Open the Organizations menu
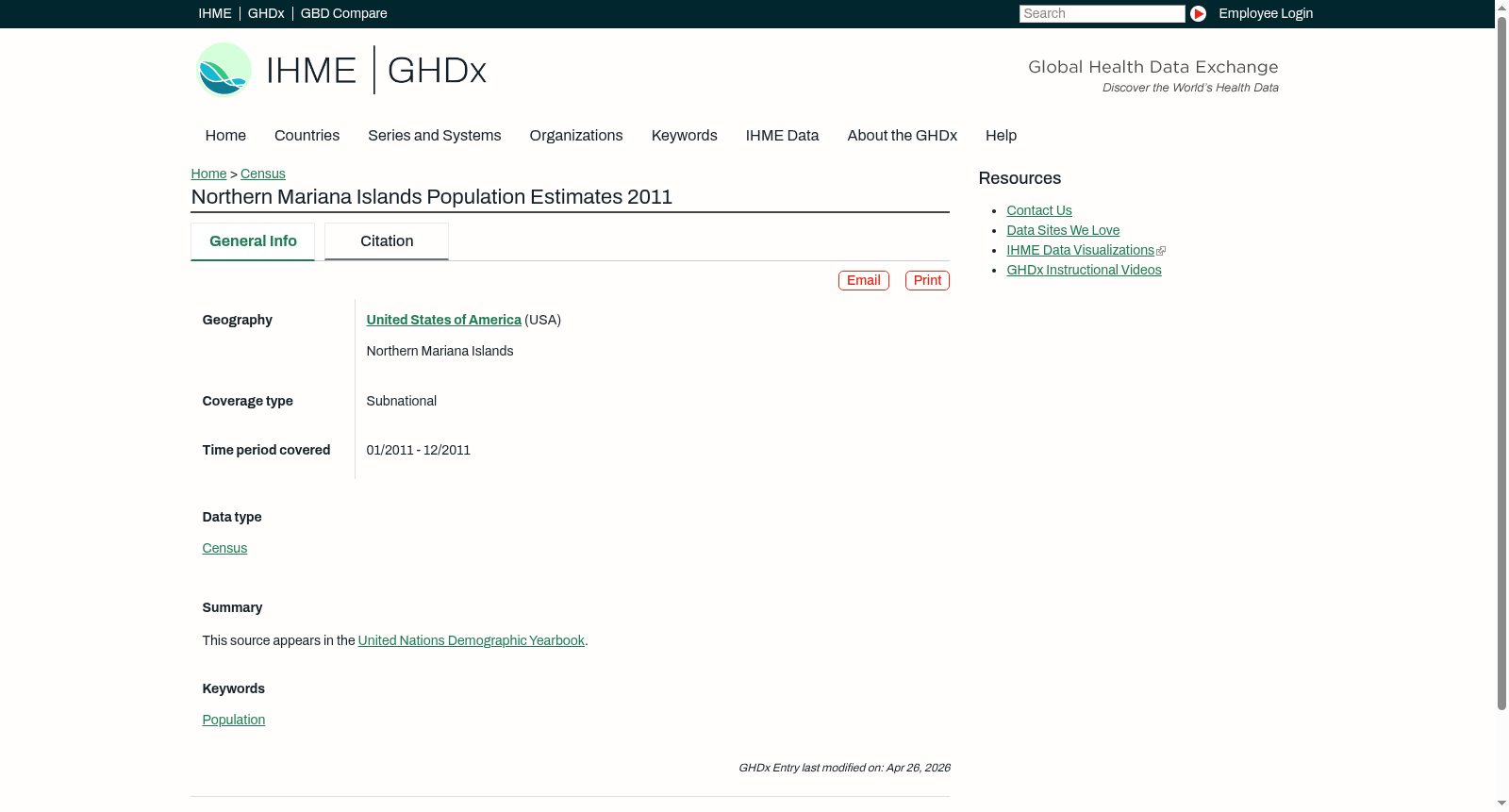1509x812 pixels. [576, 136]
